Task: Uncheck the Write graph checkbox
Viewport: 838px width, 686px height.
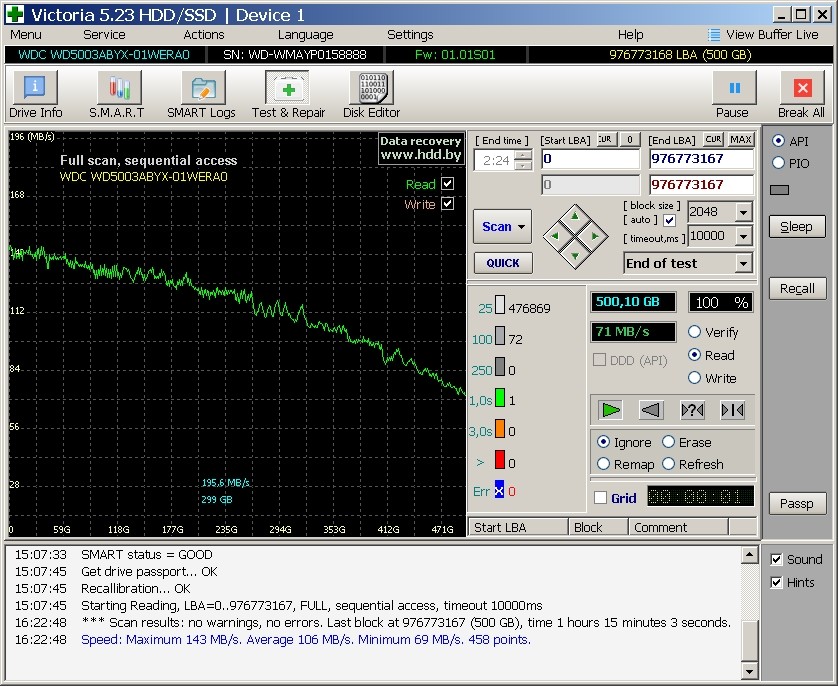Action: [x=447, y=204]
